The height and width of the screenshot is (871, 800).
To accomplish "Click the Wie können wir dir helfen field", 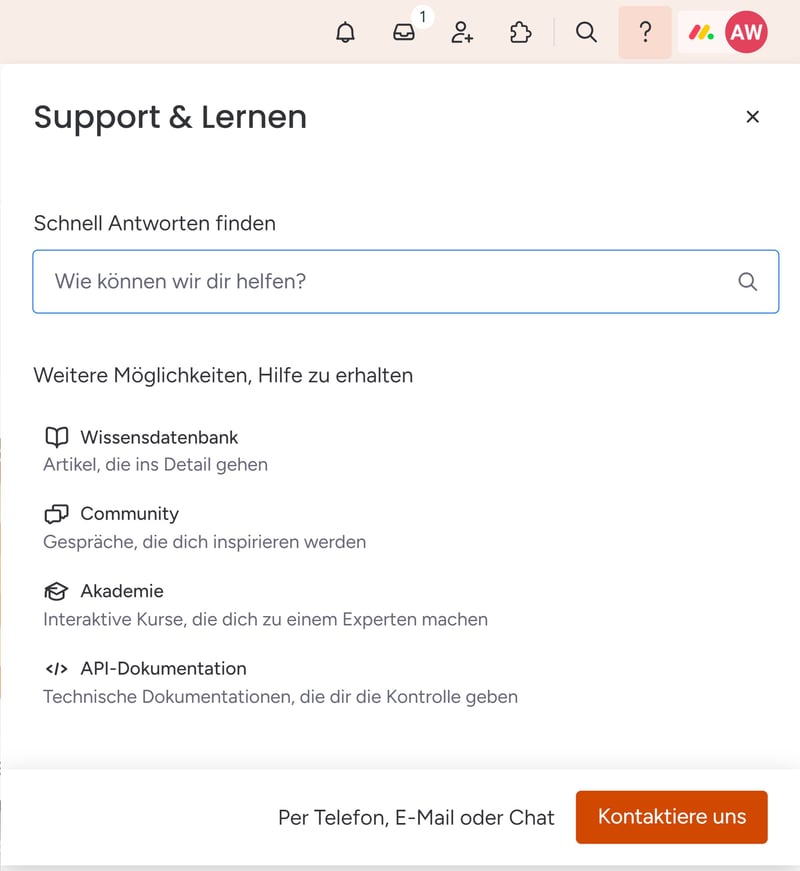I will tap(380, 281).
